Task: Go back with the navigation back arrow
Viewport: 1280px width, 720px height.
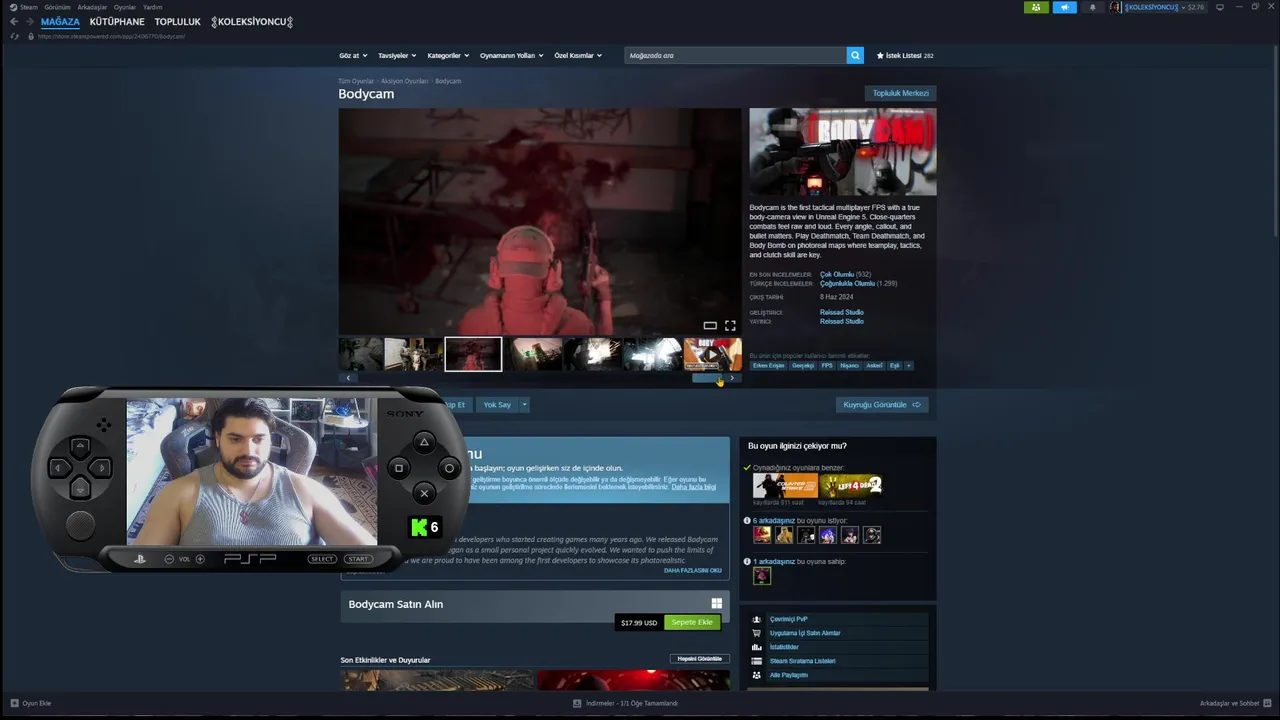Action: pyautogui.click(x=14, y=21)
